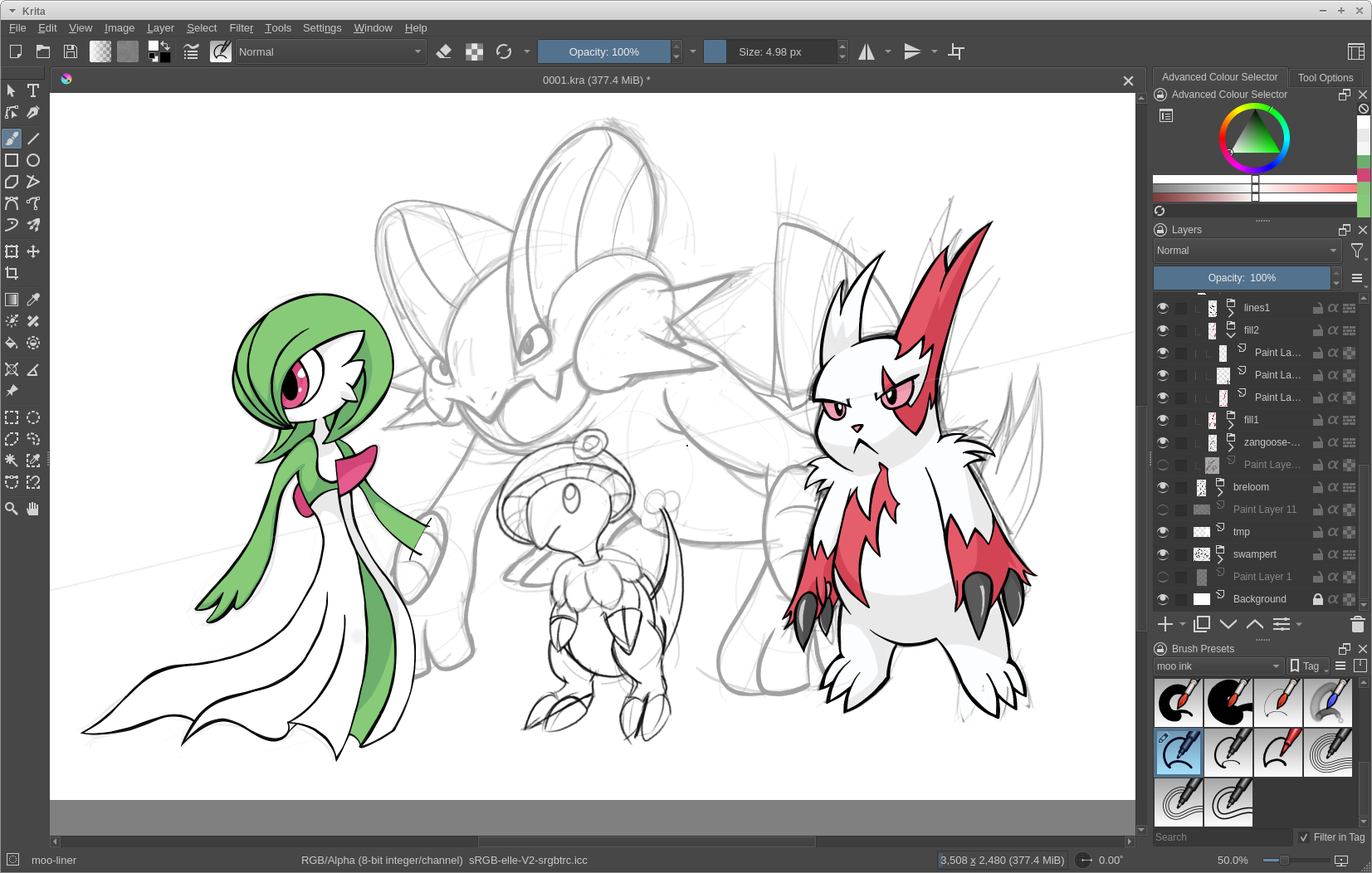Open the wrap around mode icon
This screenshot has width=1372, height=873.
tap(956, 51)
